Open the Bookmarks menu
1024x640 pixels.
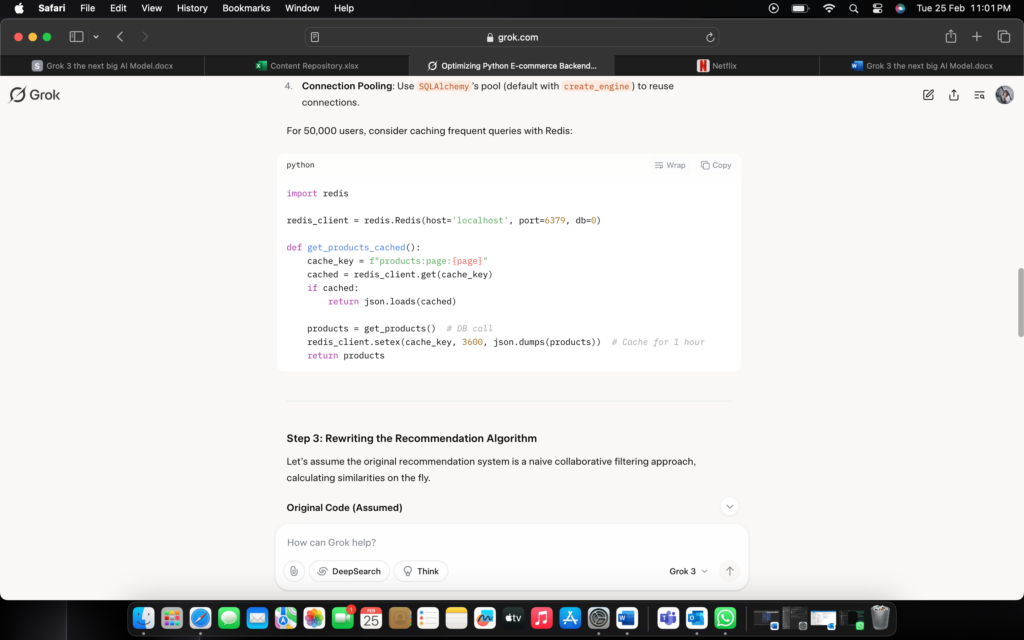pos(246,8)
